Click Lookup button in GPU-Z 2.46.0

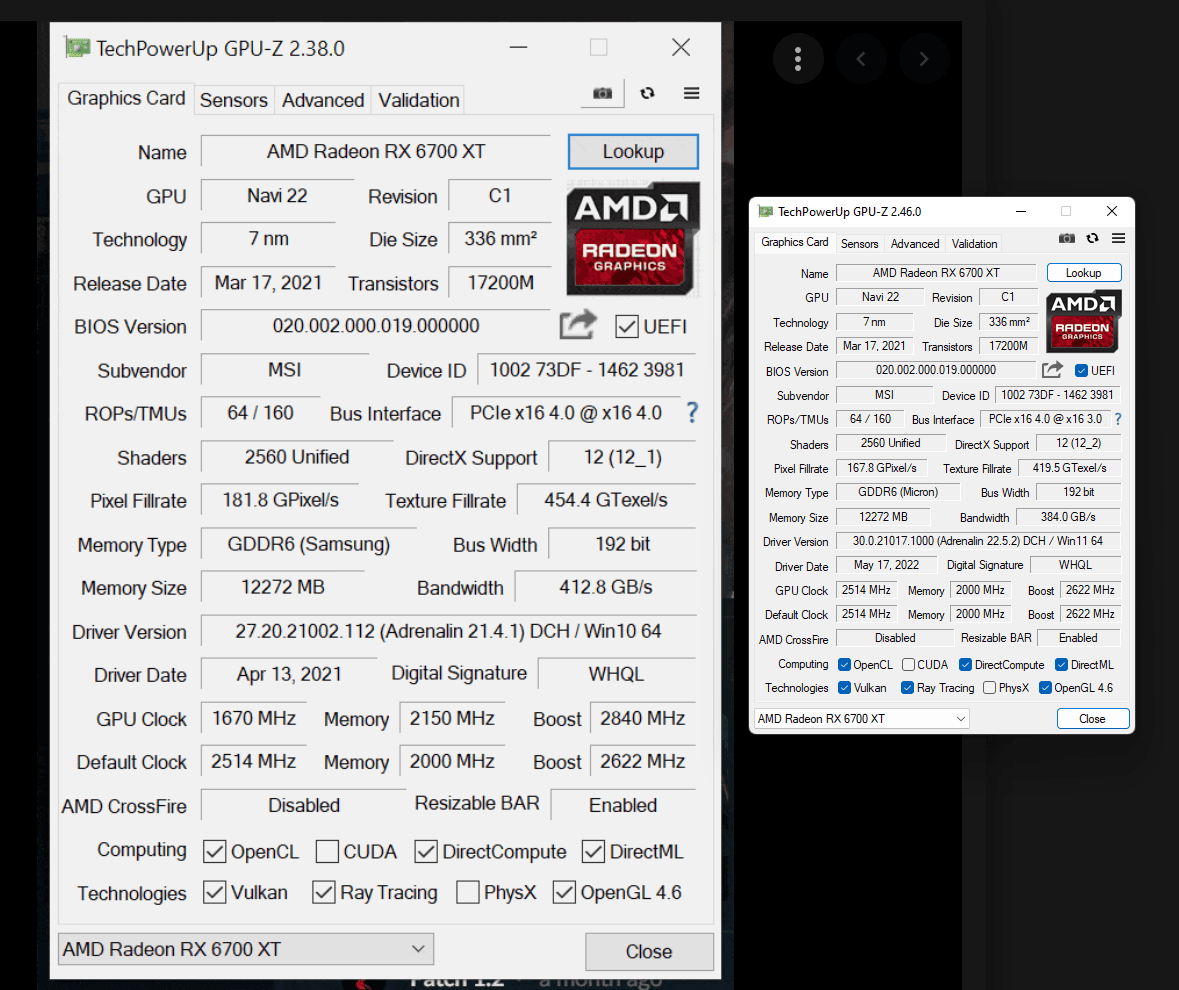click(1084, 273)
